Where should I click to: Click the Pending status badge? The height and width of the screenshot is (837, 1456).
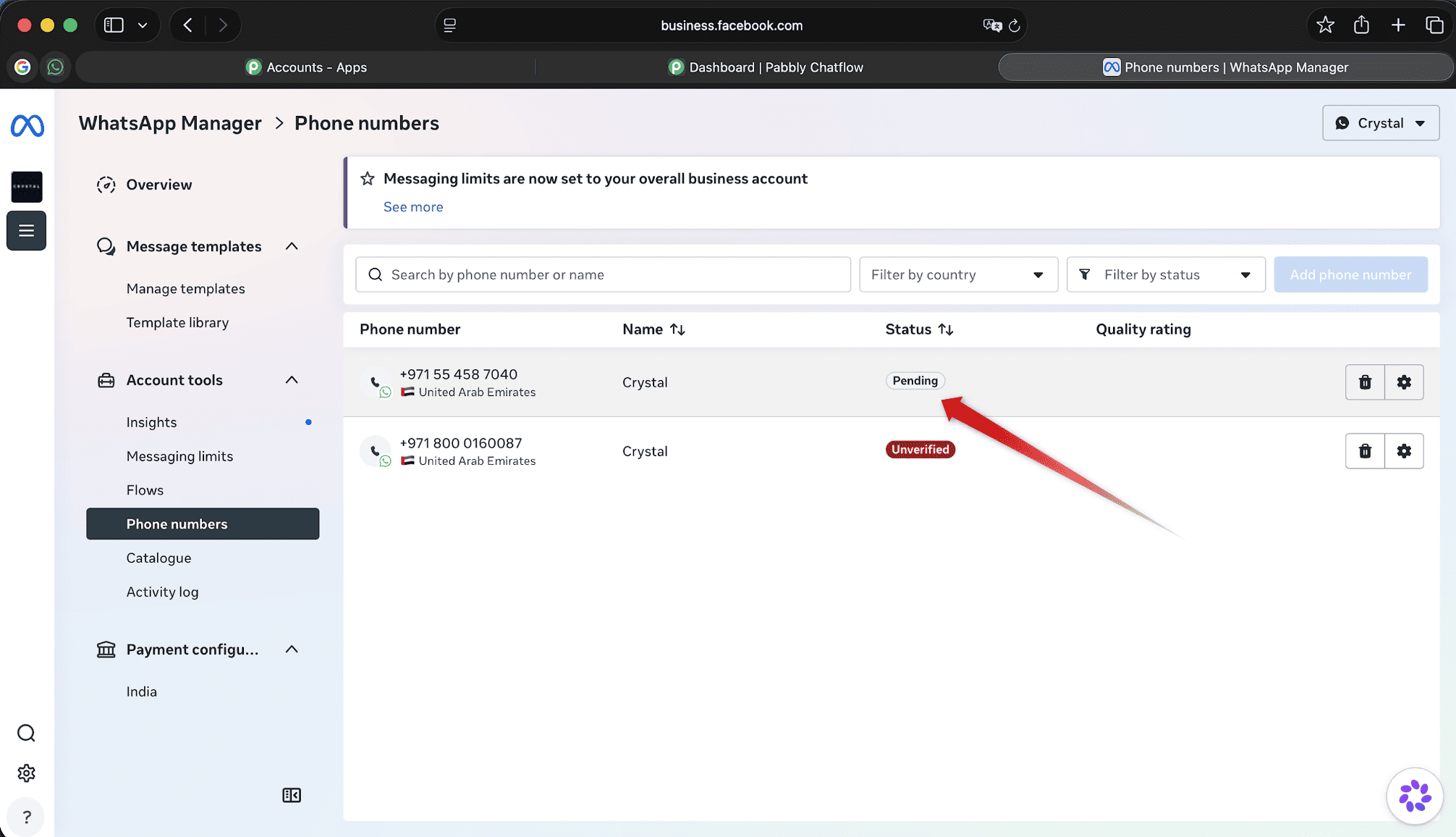click(x=915, y=381)
